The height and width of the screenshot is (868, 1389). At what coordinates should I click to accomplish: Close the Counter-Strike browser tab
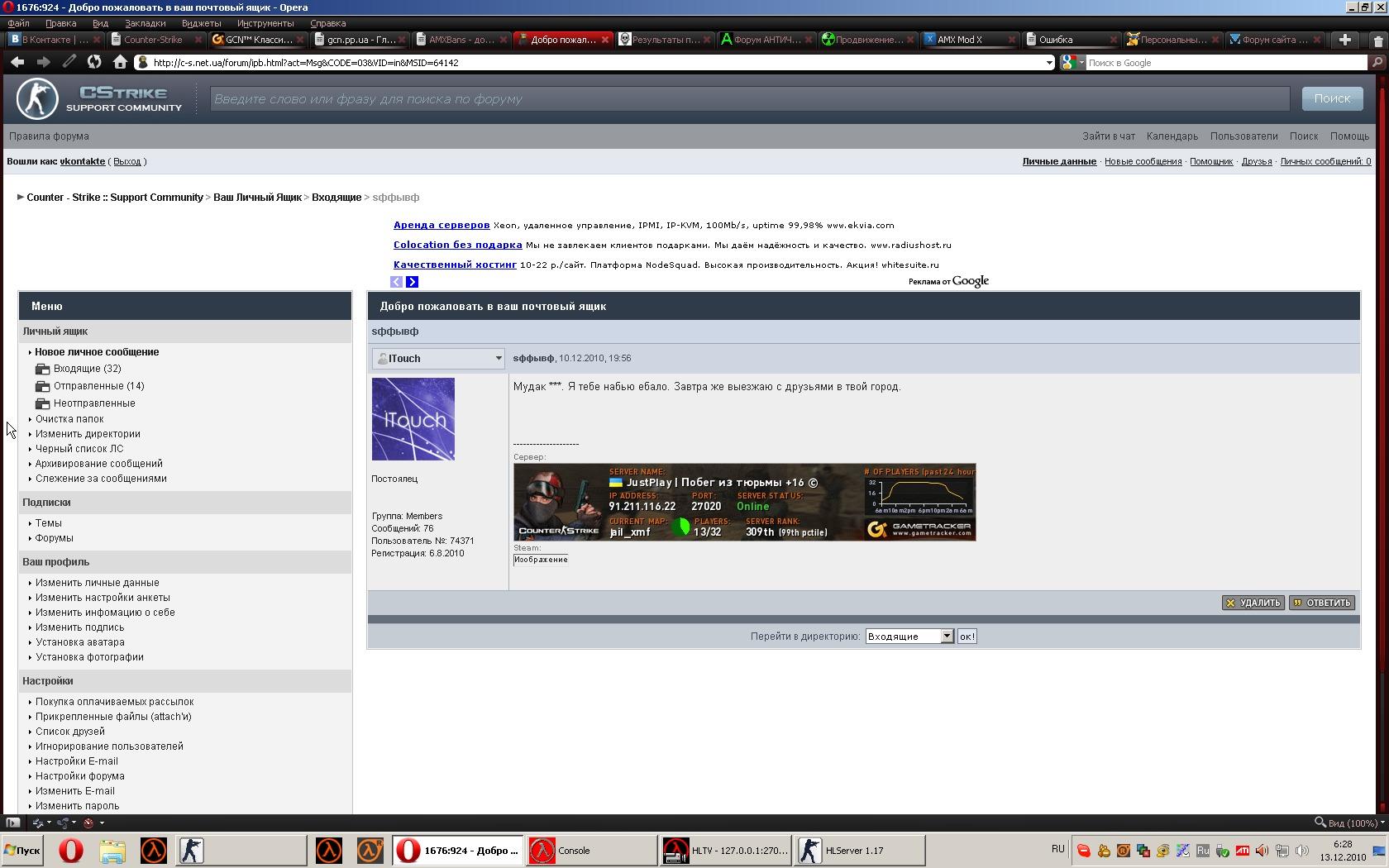(x=198, y=40)
